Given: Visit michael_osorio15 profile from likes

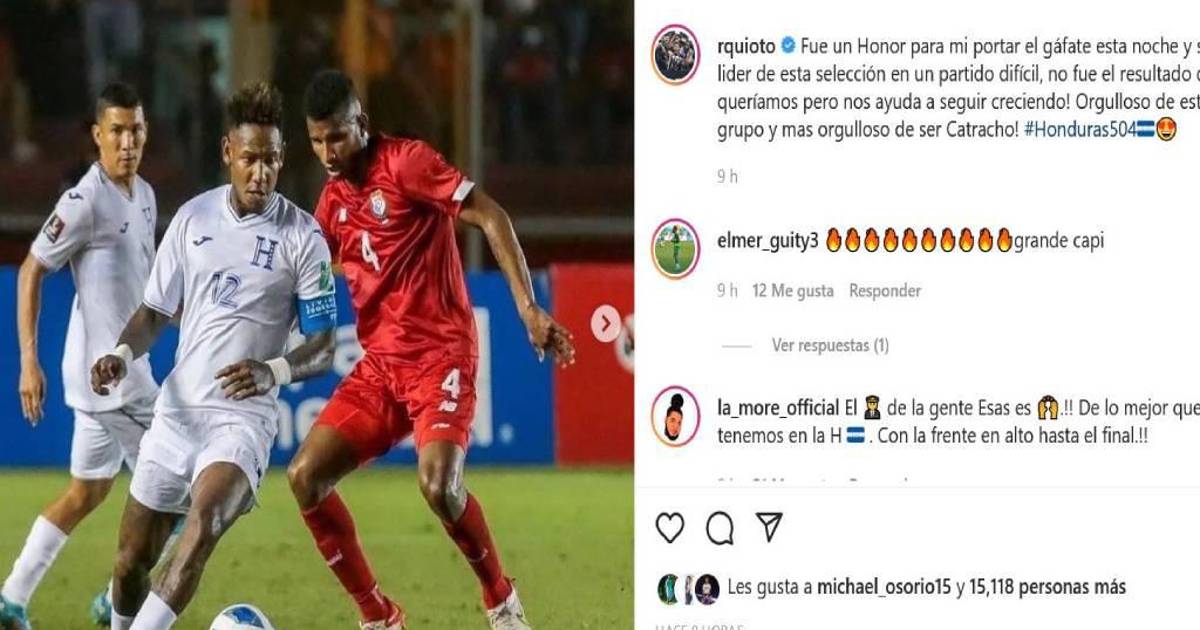Looking at the screenshot, I should pyautogui.click(x=884, y=587).
